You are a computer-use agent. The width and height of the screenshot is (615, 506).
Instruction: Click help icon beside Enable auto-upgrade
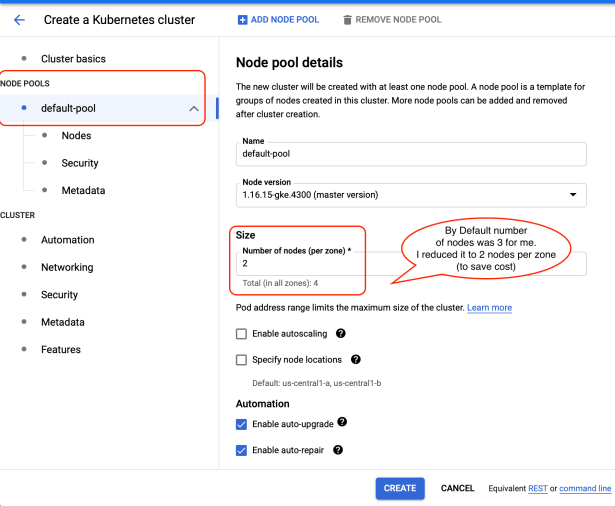342,423
